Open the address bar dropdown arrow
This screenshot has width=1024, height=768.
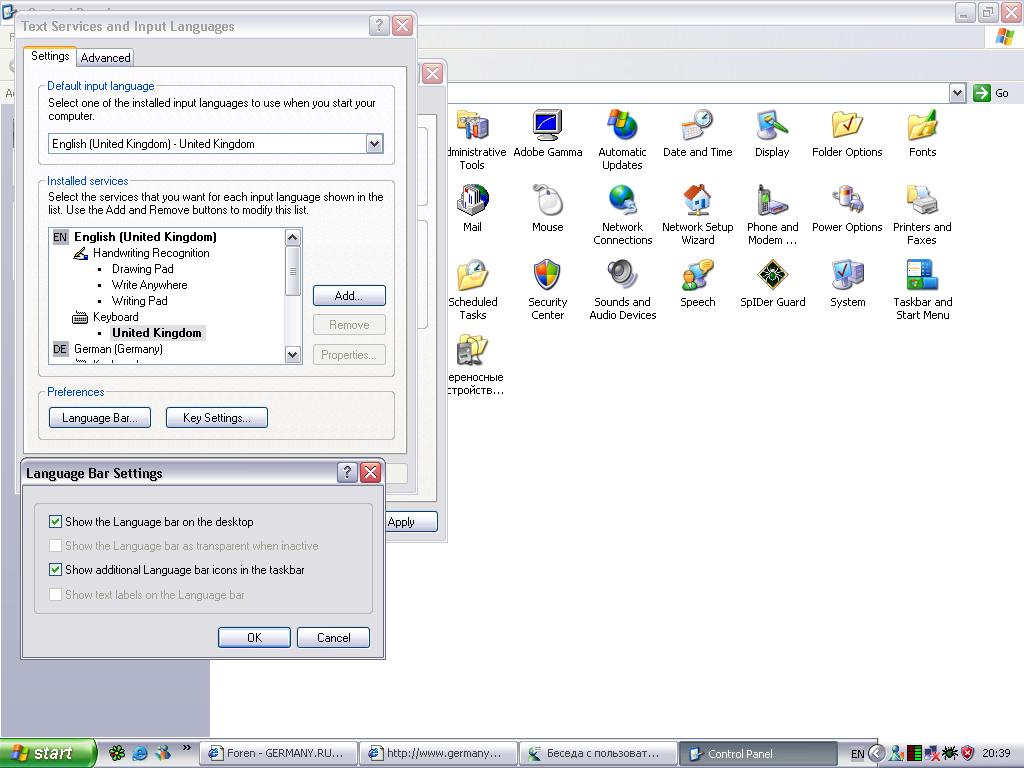[957, 93]
